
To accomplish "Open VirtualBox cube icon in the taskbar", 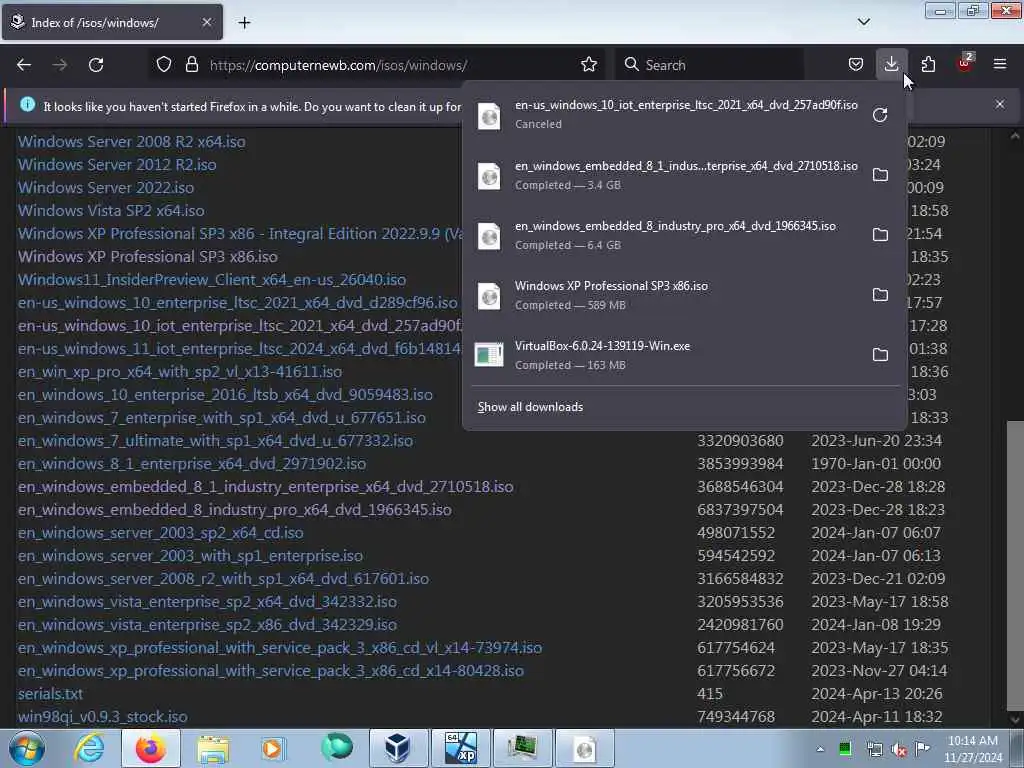I will [398, 748].
